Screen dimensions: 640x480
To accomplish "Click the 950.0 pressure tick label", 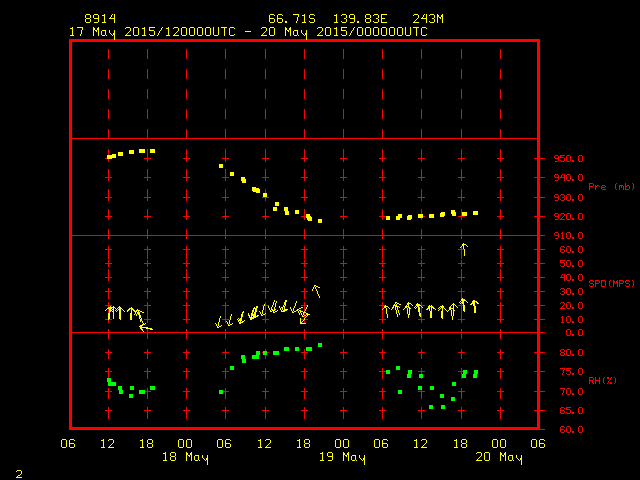I will (x=567, y=158).
